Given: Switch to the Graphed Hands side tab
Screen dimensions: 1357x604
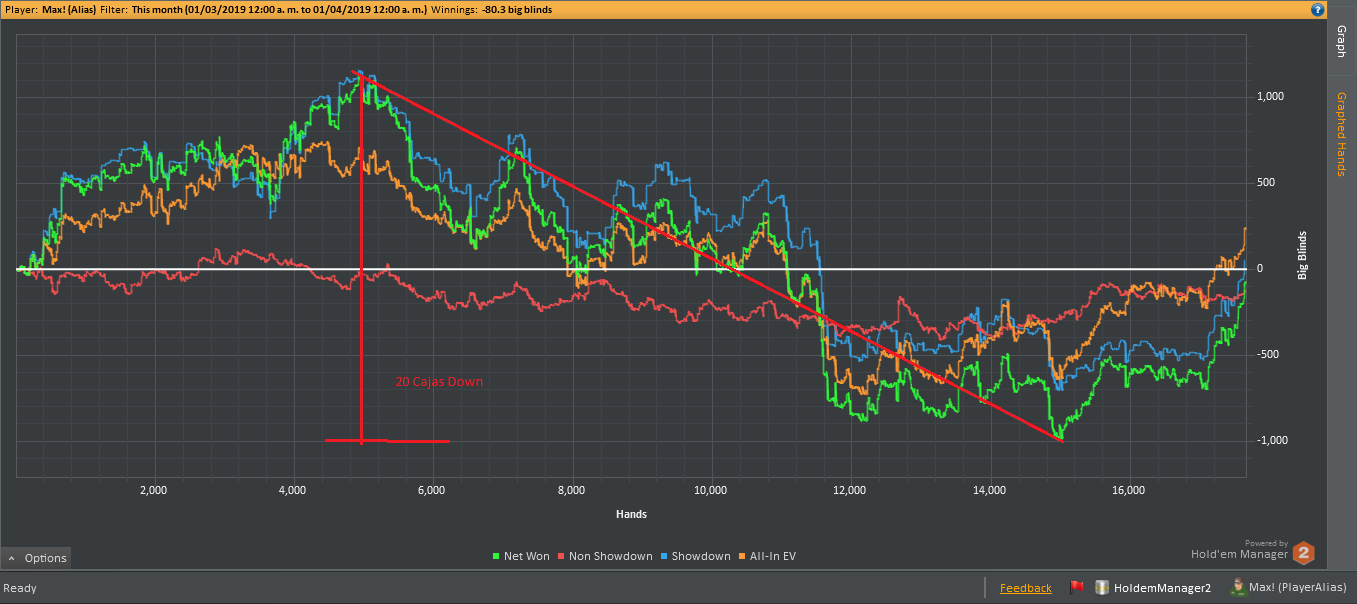Looking at the screenshot, I should (1341, 134).
